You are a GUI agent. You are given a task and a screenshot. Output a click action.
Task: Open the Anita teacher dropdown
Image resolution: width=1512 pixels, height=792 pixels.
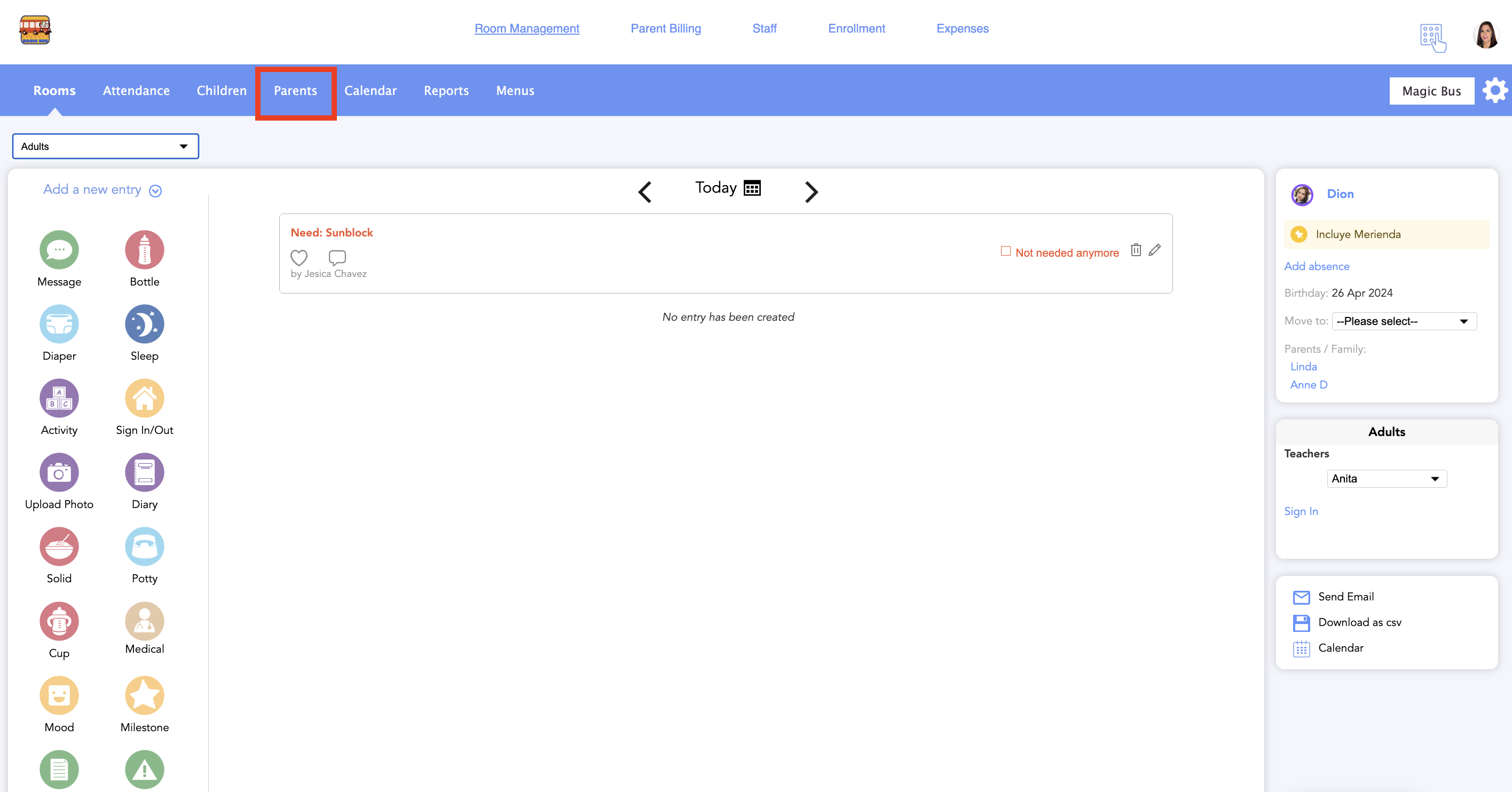(x=1387, y=479)
